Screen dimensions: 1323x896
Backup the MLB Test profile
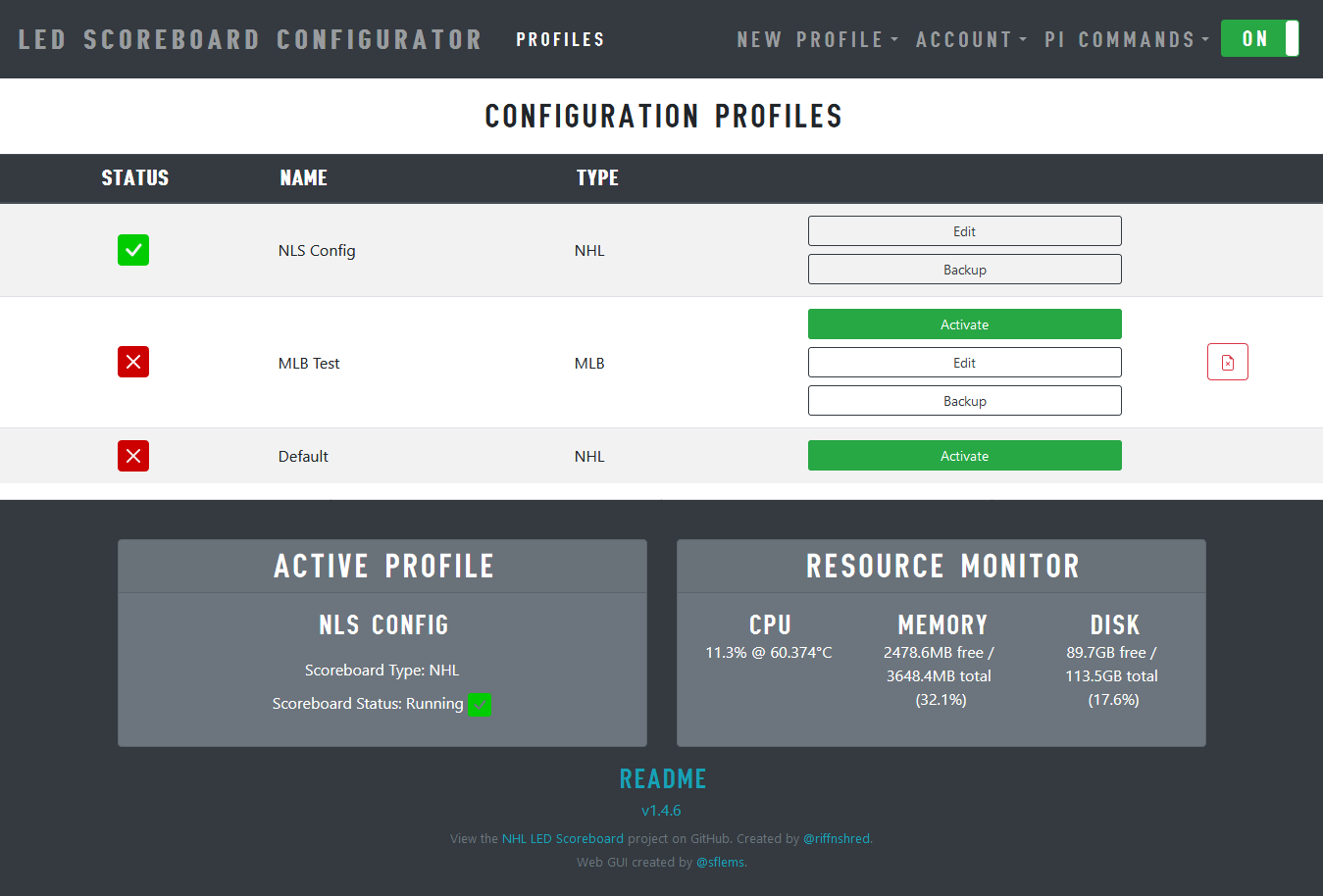coord(964,400)
